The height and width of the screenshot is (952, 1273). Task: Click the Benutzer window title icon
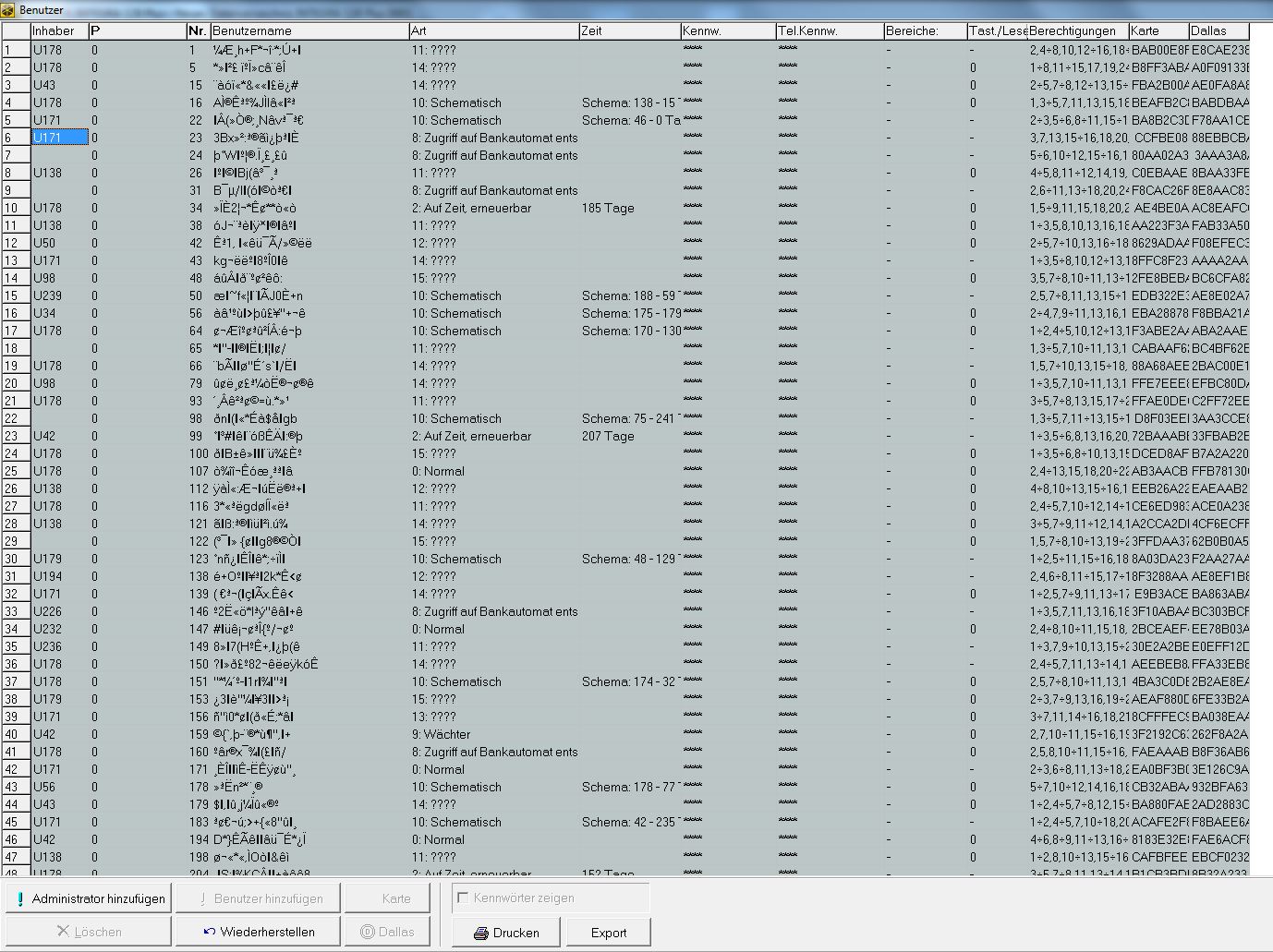(8, 9)
